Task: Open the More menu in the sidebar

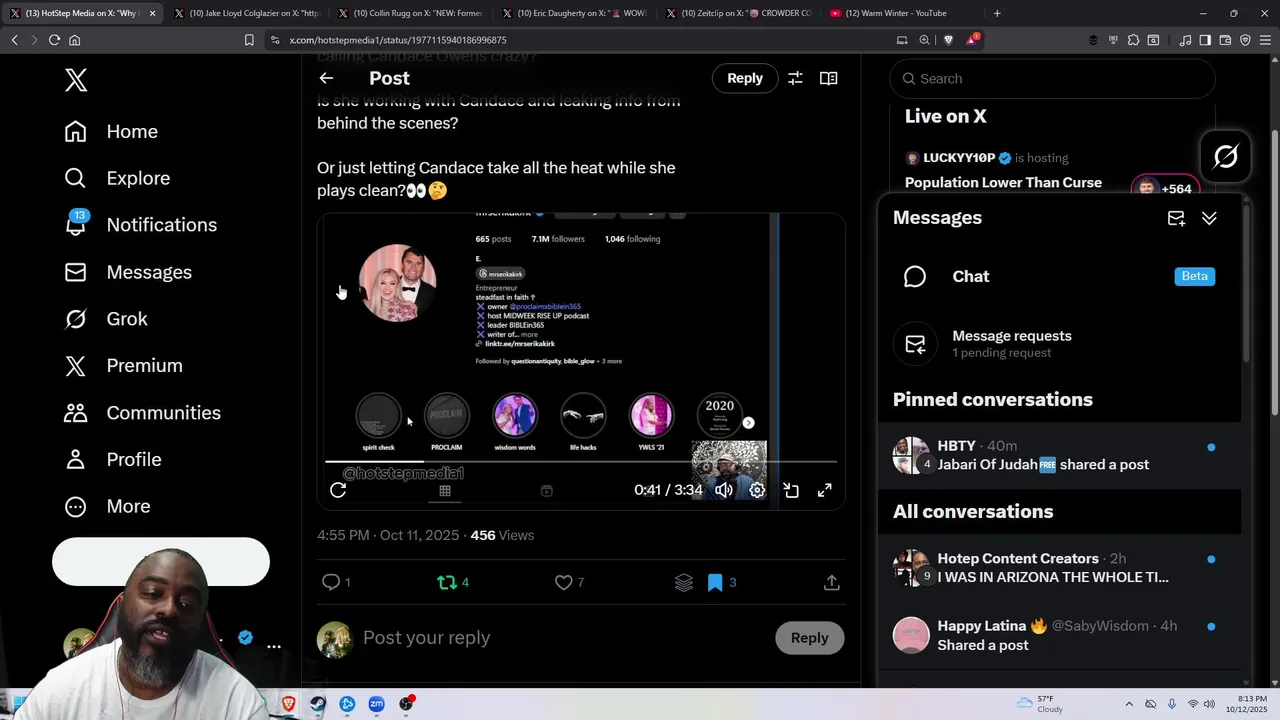Action: coord(107,506)
